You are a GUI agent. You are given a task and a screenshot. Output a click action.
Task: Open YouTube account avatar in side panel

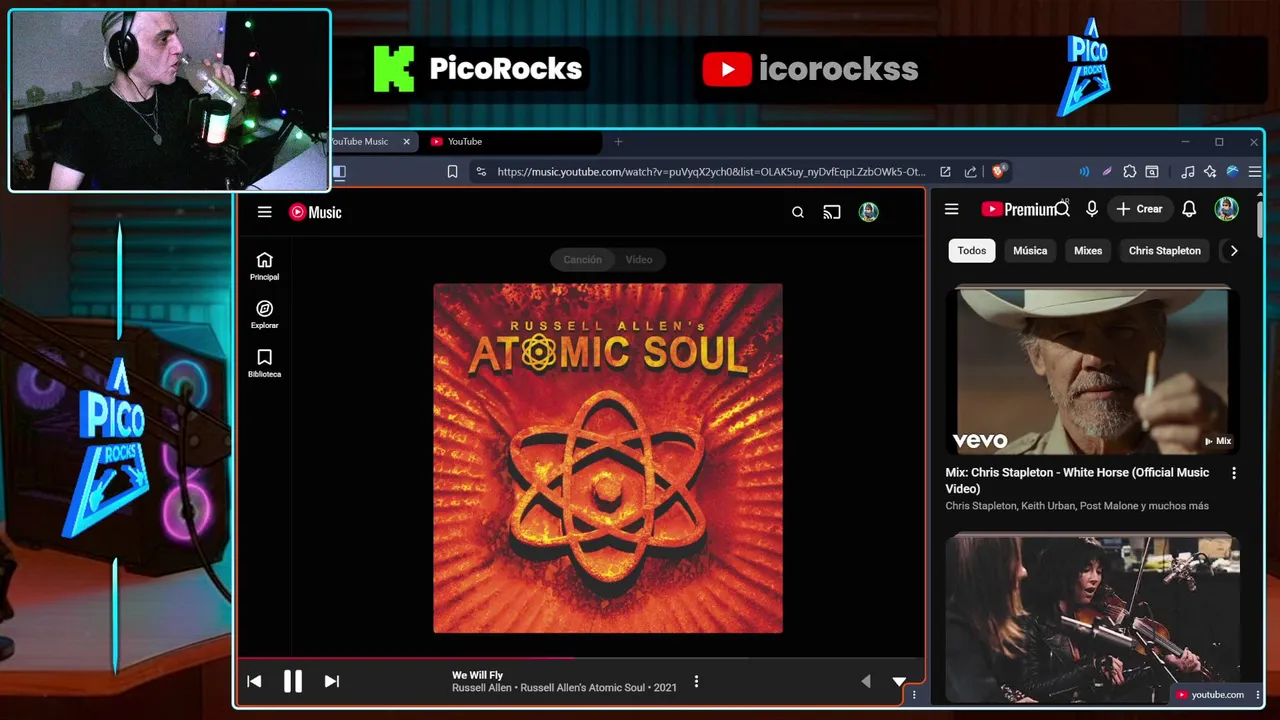point(1226,209)
